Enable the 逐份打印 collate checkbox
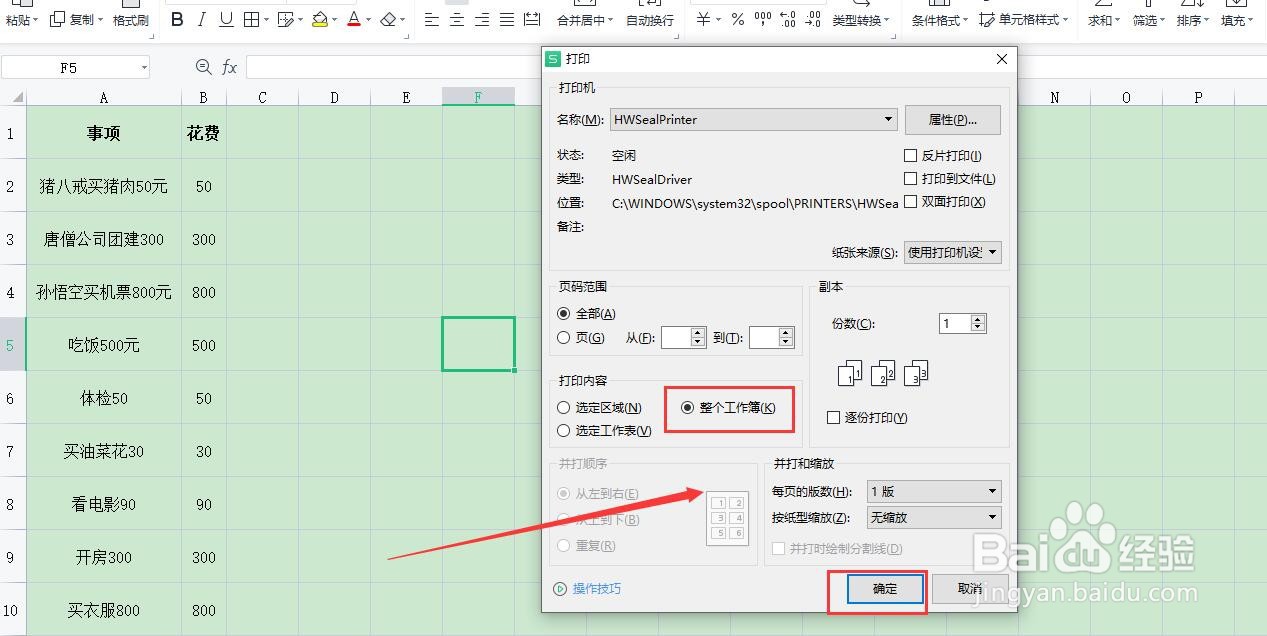The height and width of the screenshot is (636, 1267). coord(834,417)
